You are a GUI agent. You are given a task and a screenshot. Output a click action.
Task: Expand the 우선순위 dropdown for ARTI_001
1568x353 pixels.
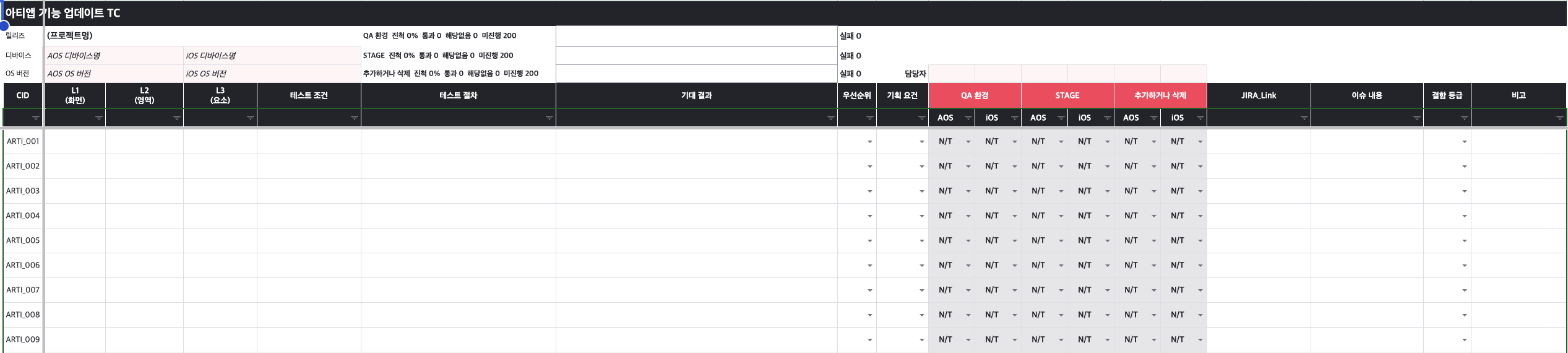tap(870, 142)
